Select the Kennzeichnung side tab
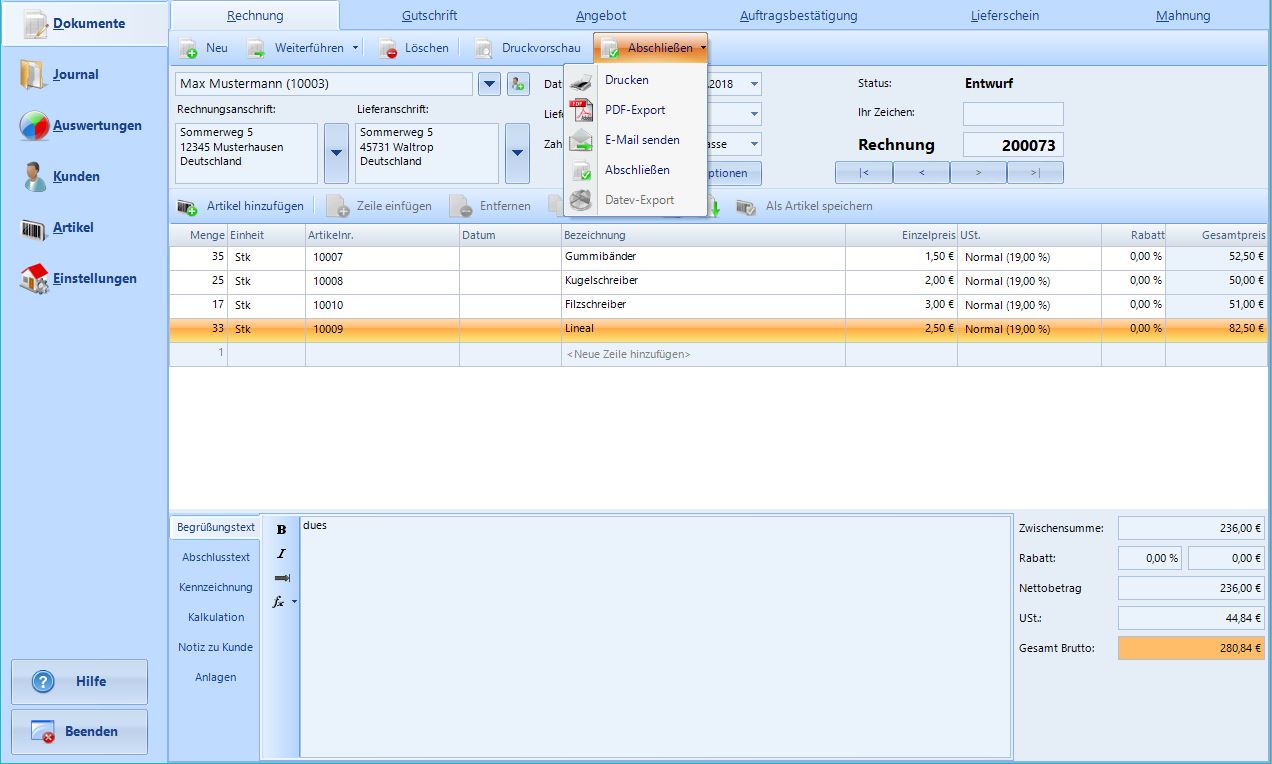 pos(216,587)
